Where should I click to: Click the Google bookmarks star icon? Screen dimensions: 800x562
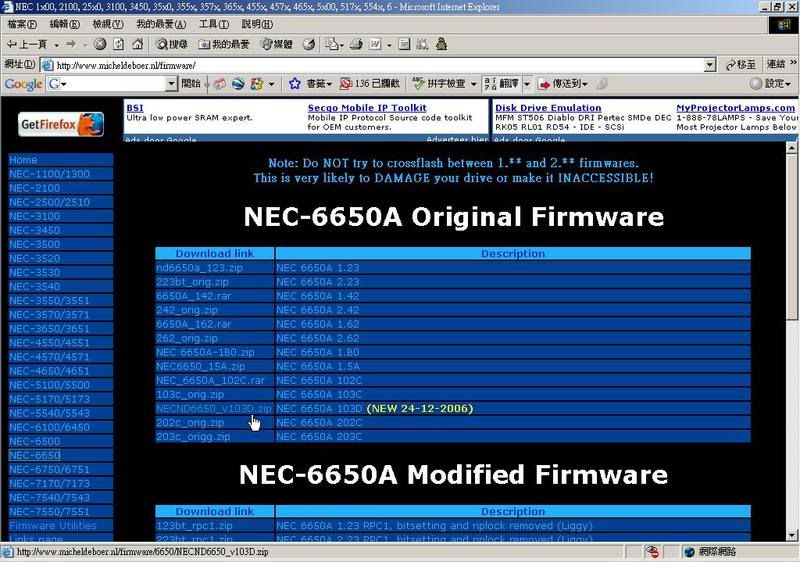(294, 84)
